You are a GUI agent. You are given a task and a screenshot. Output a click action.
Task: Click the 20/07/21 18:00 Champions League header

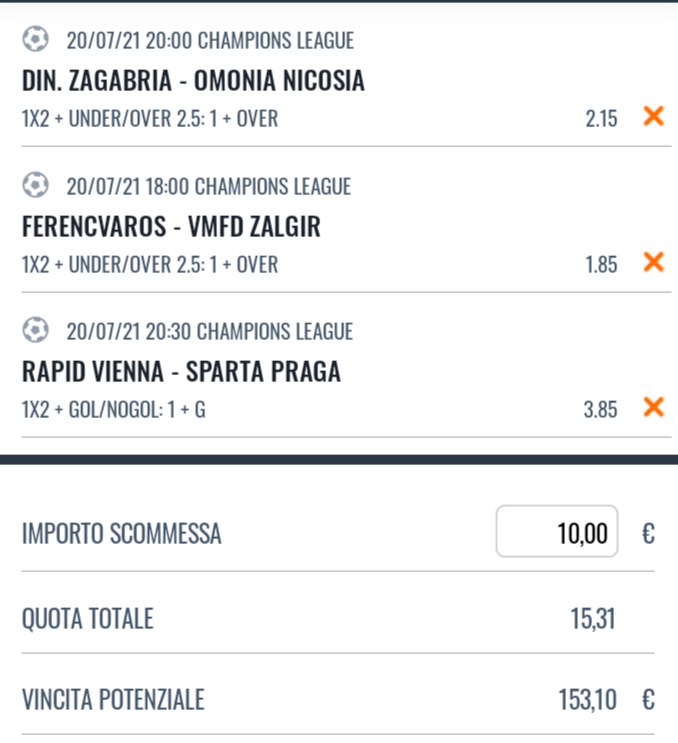point(208,186)
